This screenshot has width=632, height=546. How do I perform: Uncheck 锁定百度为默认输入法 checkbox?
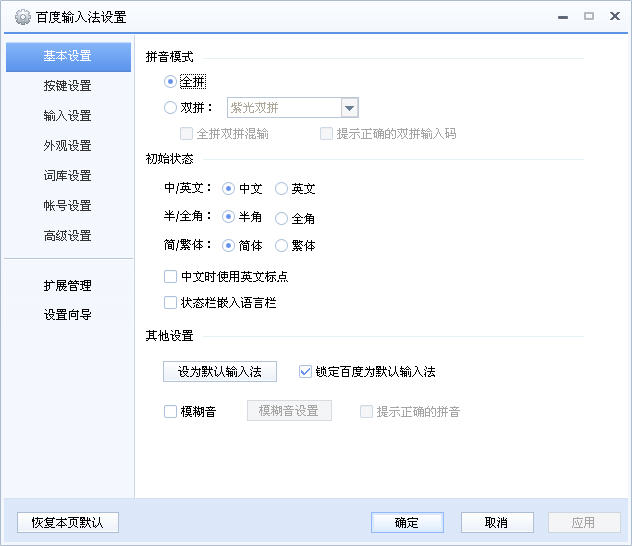click(306, 371)
